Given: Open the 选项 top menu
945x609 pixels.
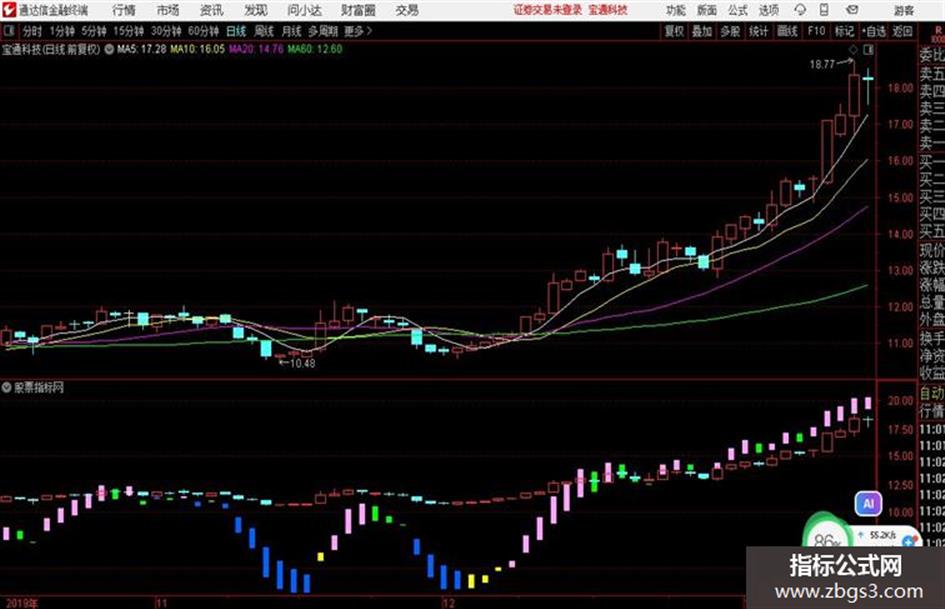Looking at the screenshot, I should point(769,10).
